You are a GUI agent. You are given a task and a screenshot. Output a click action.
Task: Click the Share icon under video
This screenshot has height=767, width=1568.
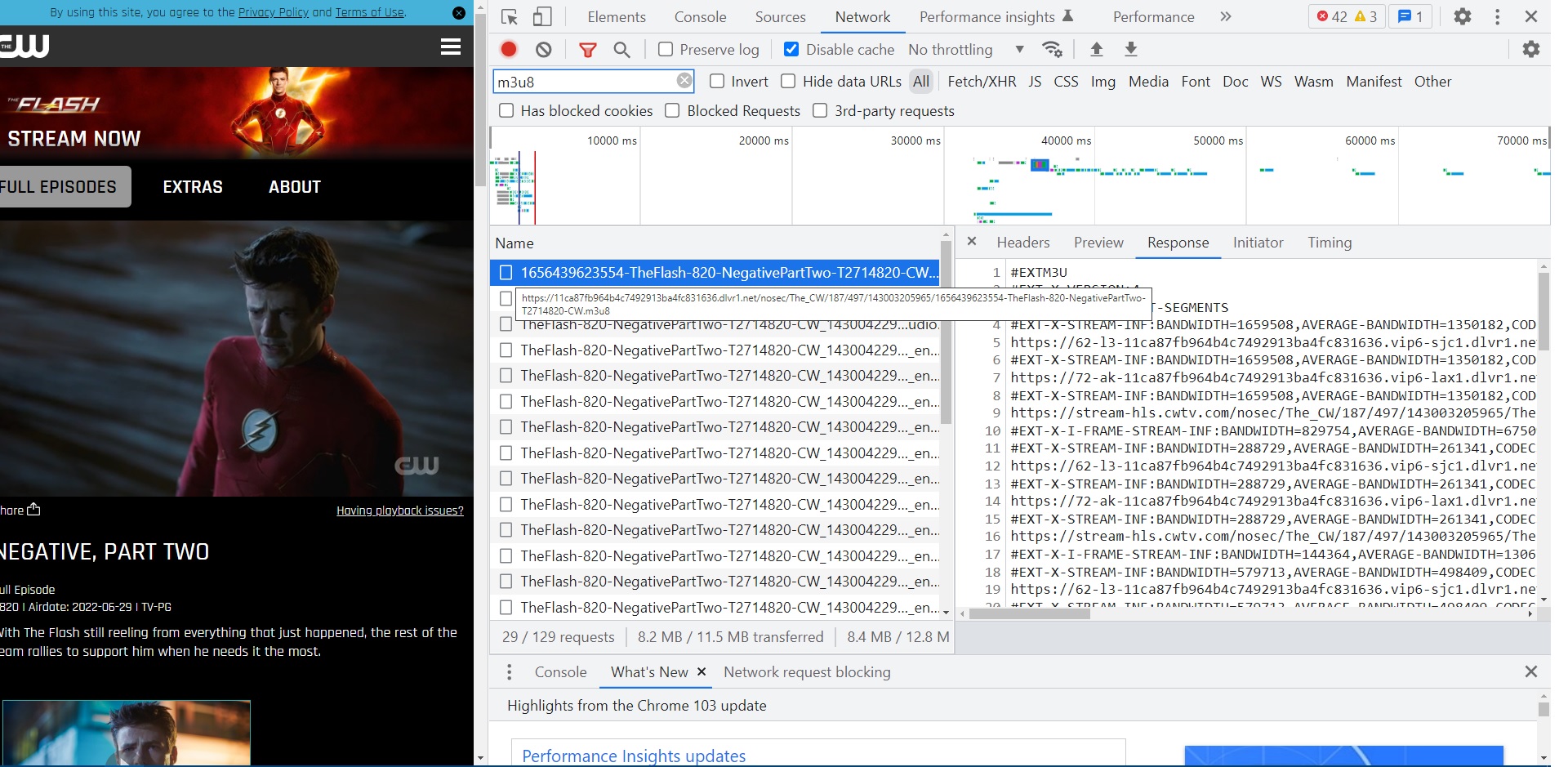tap(33, 509)
